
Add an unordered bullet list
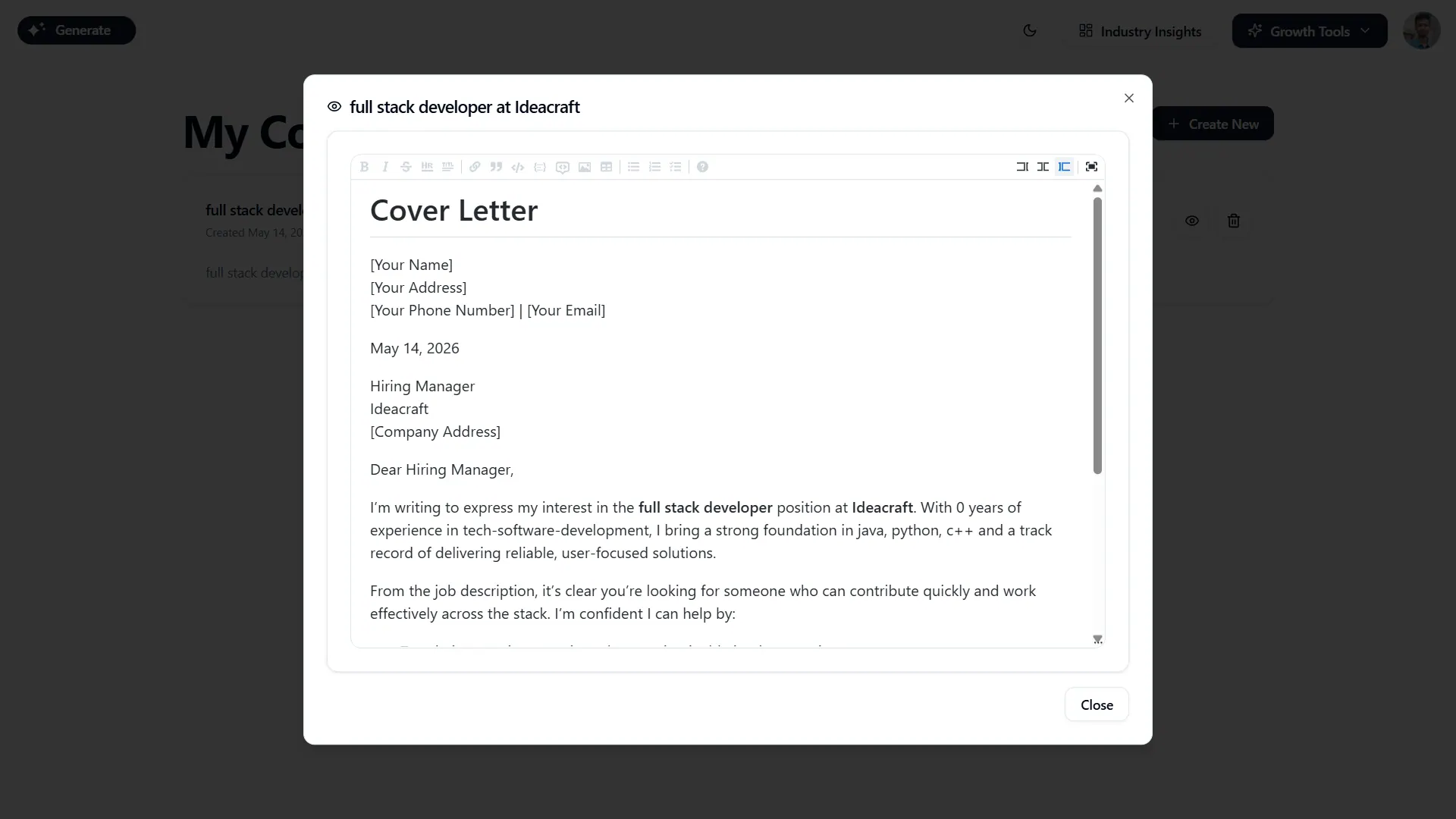pyautogui.click(x=633, y=167)
